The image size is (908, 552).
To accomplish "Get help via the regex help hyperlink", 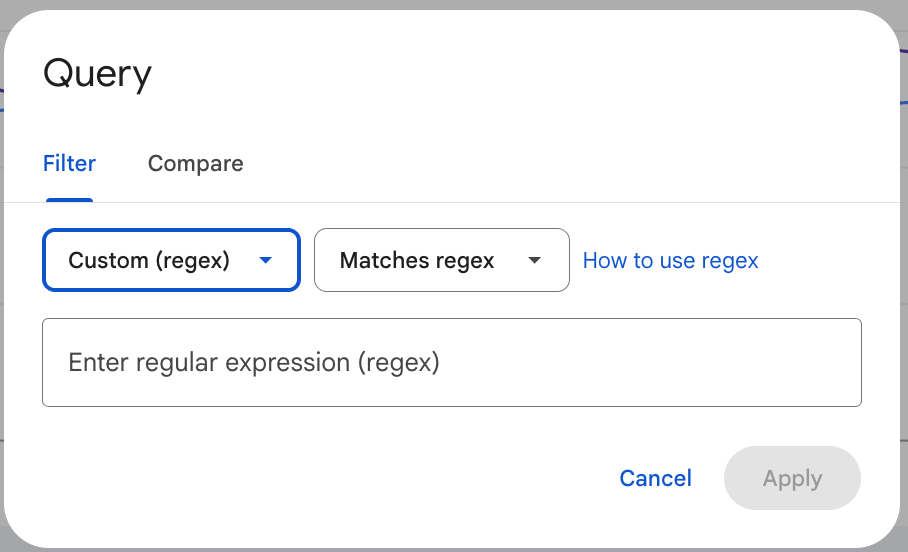I will (670, 261).
